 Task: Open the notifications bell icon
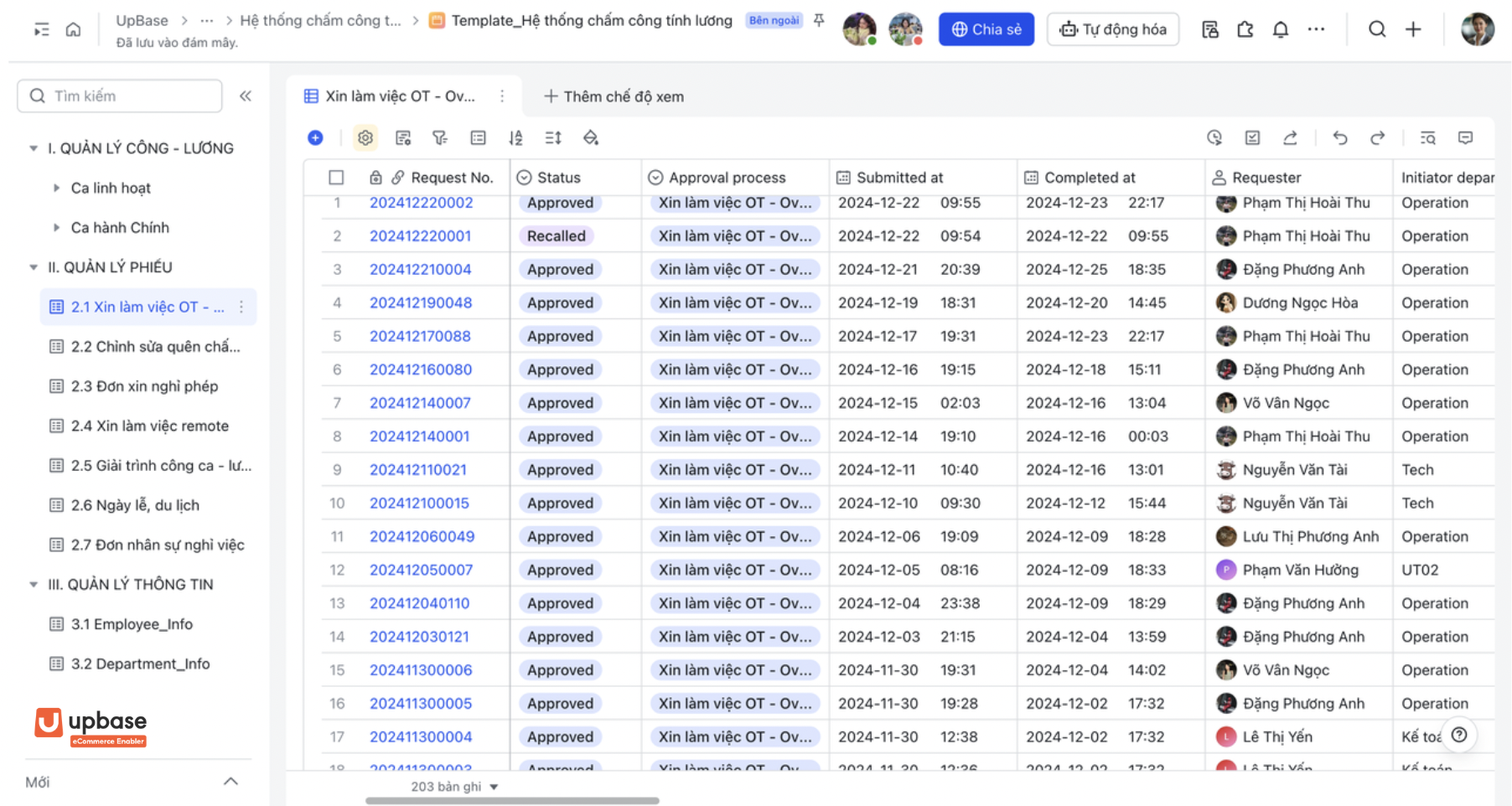[x=1280, y=29]
